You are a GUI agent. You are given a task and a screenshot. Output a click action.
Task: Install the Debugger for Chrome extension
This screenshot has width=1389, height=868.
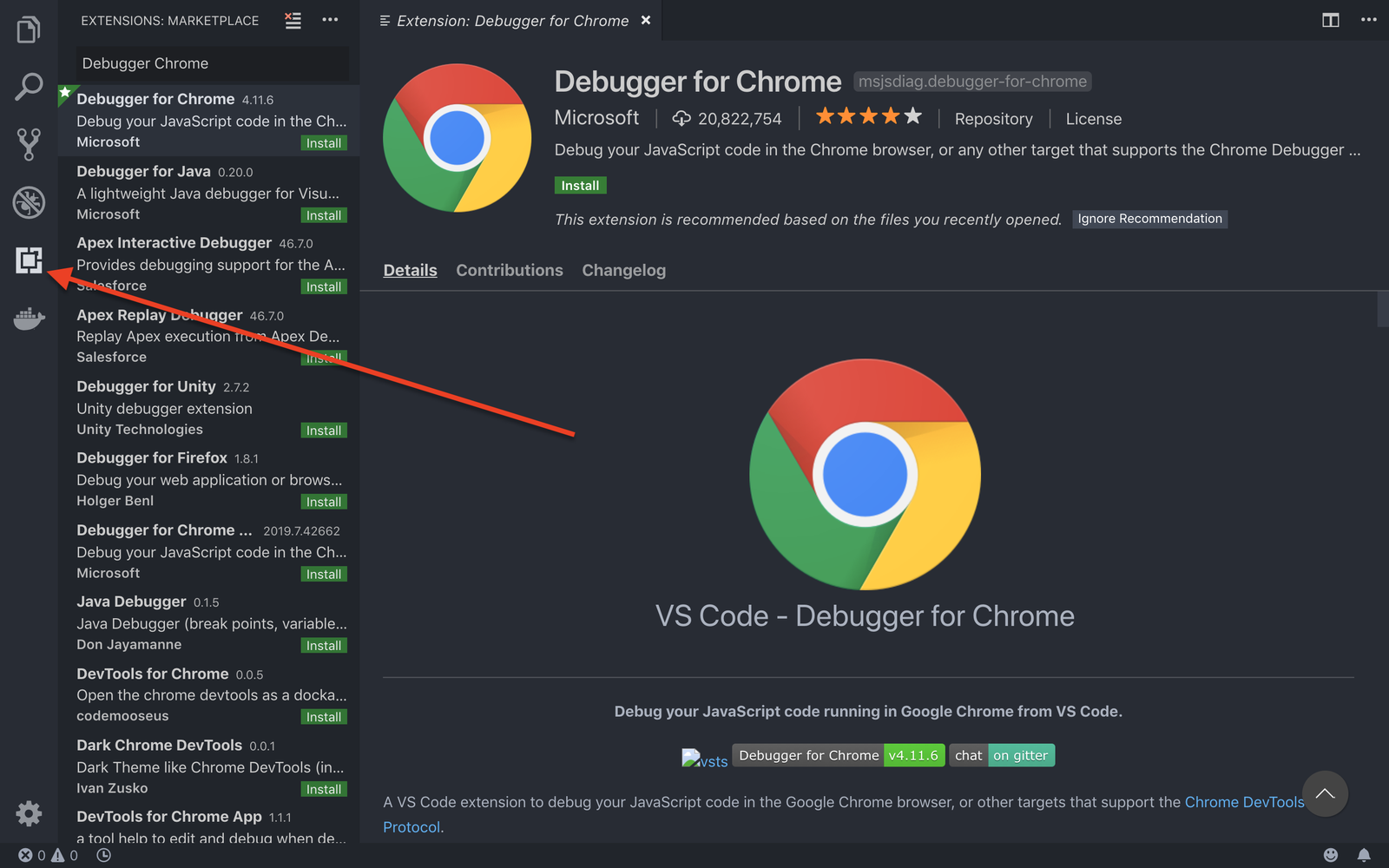[580, 185]
